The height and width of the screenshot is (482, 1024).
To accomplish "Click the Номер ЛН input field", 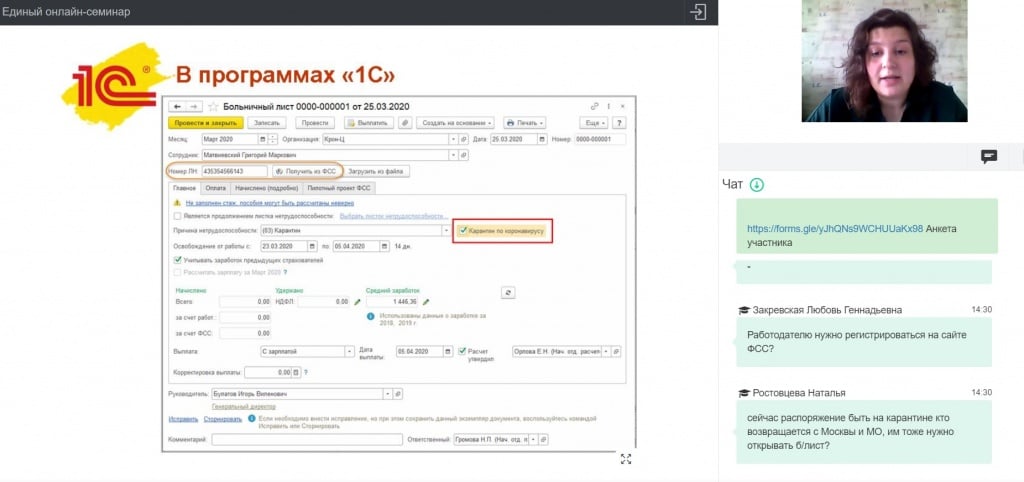I will (234, 171).
